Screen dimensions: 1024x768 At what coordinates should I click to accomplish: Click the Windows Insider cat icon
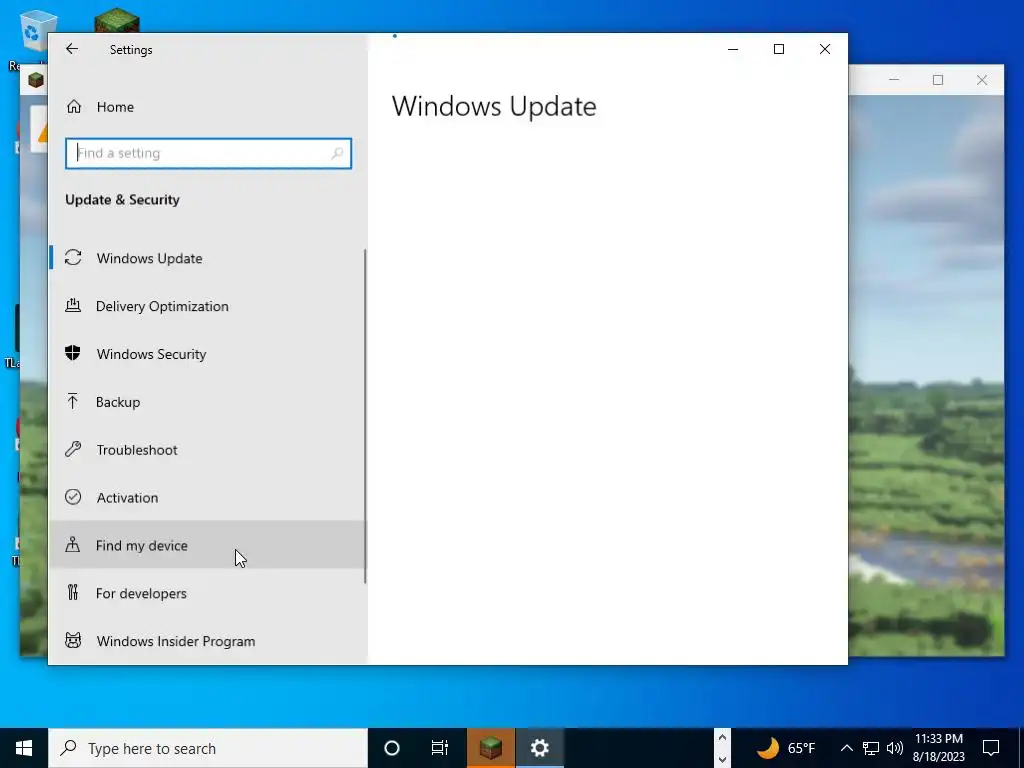tap(73, 640)
